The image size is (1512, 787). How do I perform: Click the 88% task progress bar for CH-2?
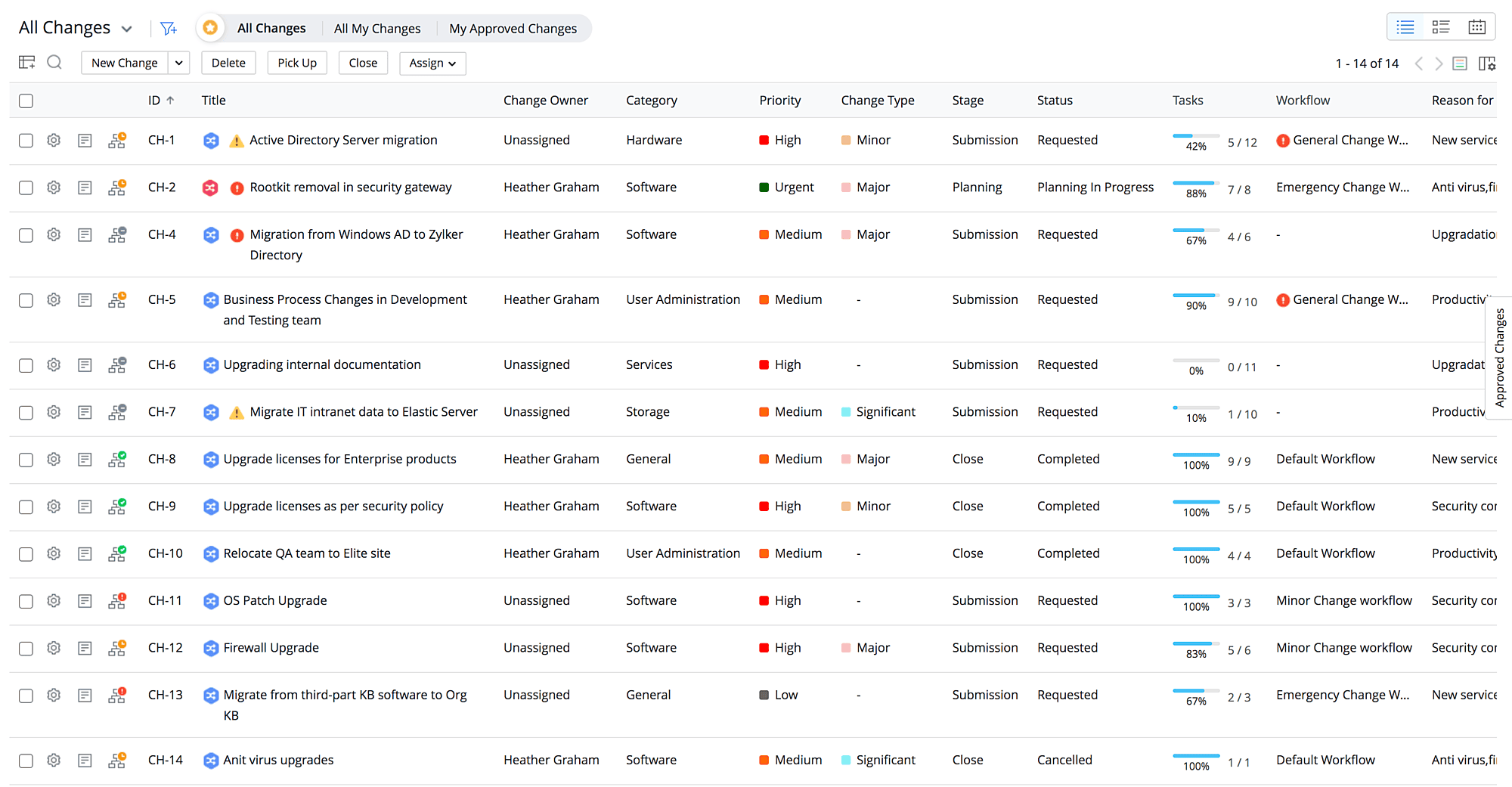pyautogui.click(x=1195, y=184)
